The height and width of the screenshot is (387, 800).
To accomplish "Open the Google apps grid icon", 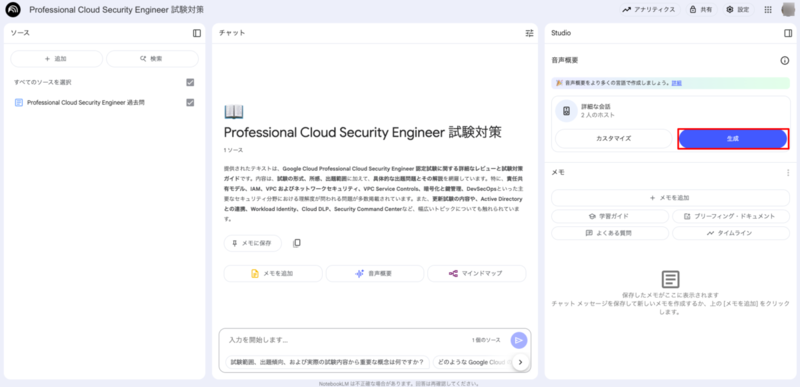I will [768, 10].
